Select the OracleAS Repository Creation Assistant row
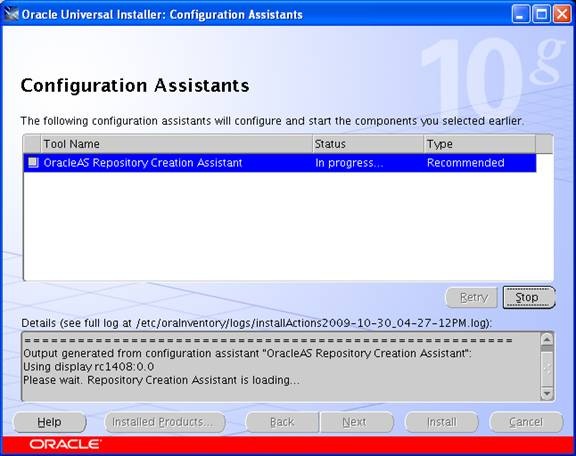Image resolution: width=576 pixels, height=456 pixels. [280, 163]
